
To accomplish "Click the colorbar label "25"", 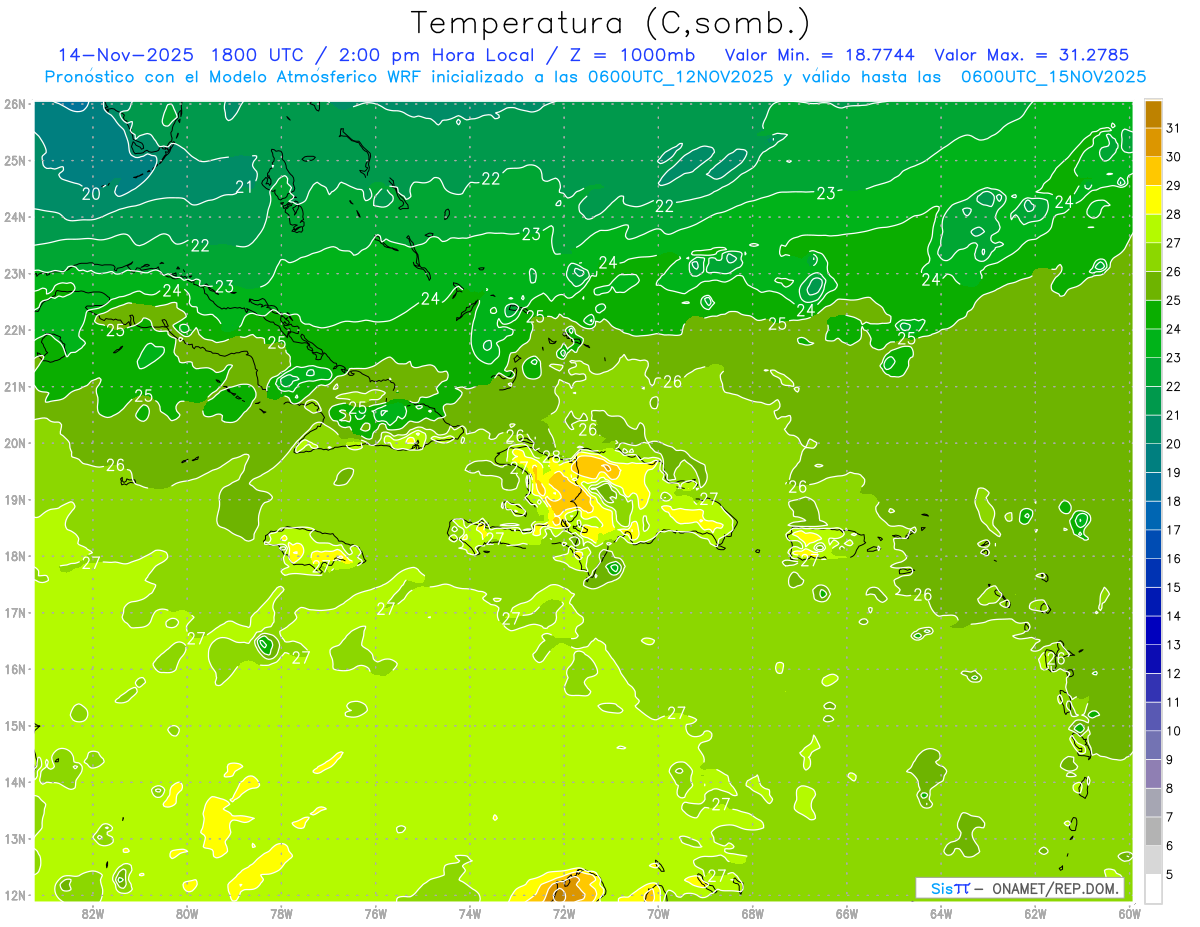I will [x=1173, y=300].
